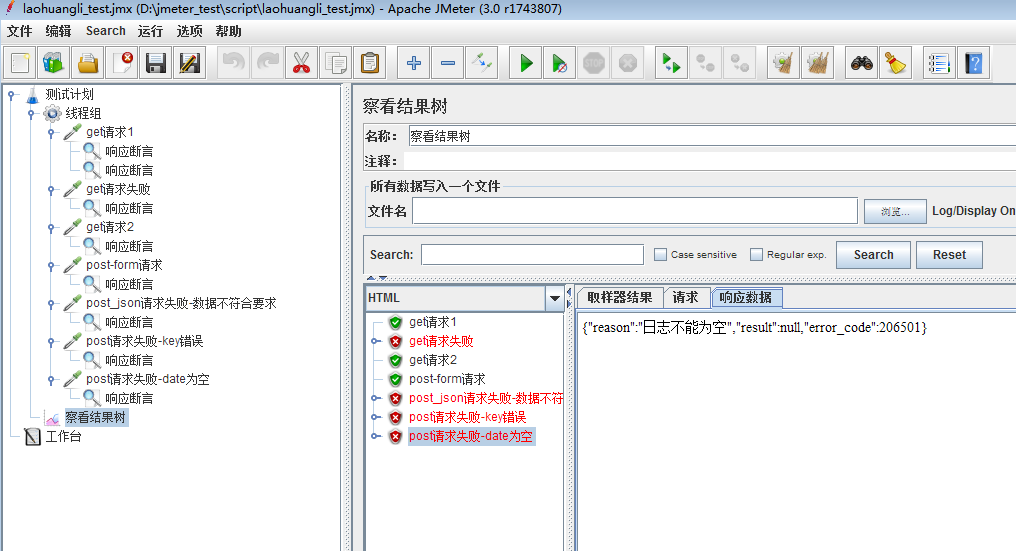The width and height of the screenshot is (1016, 551).
Task: Open the 编辑 menu
Action: pos(58,31)
